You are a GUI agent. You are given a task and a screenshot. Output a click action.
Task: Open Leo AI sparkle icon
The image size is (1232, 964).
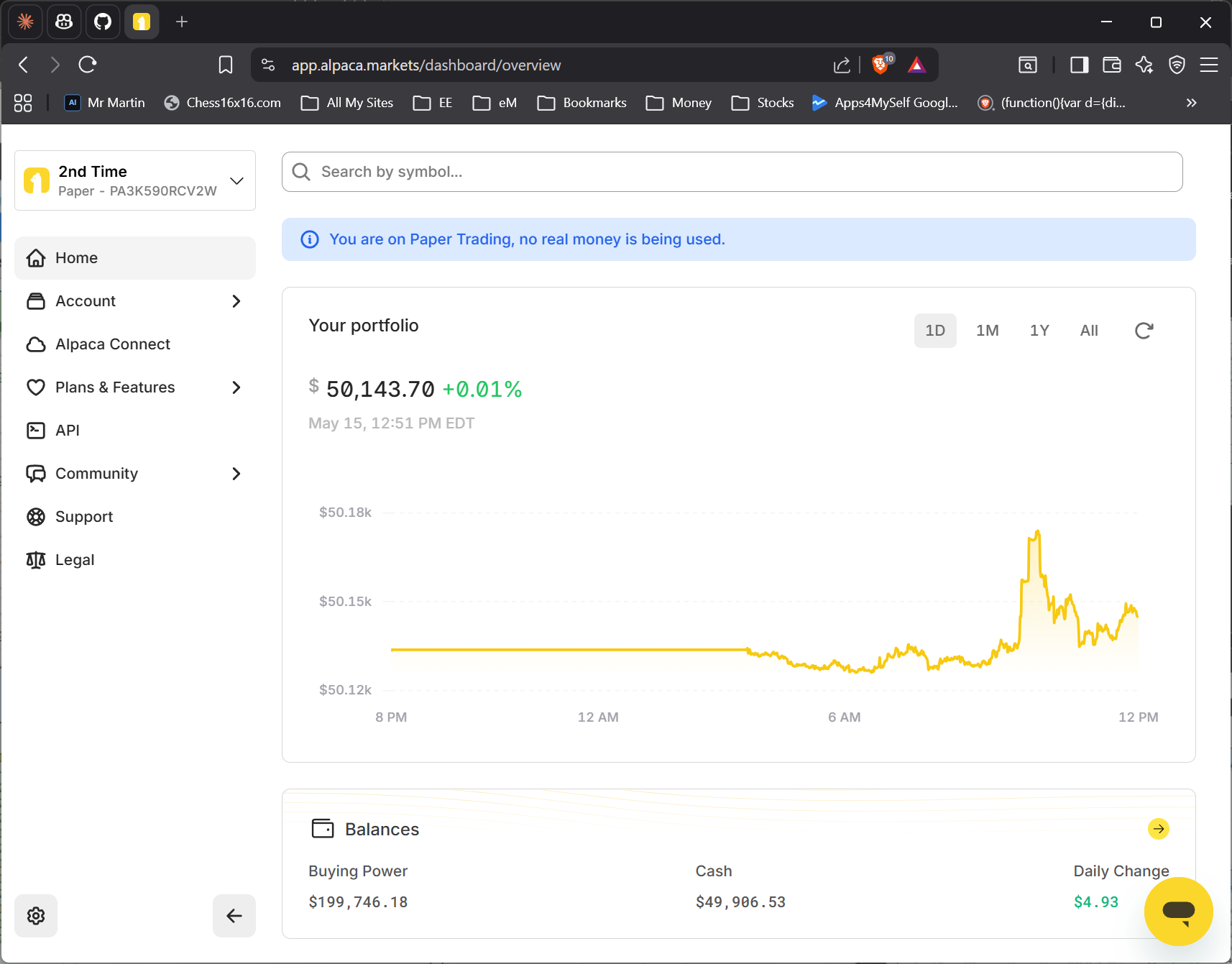[1144, 65]
